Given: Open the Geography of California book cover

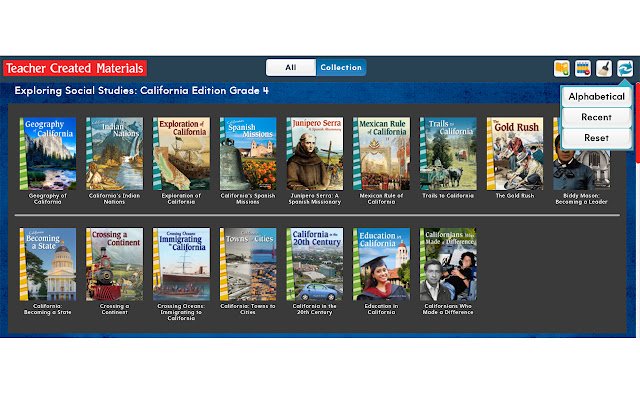Looking at the screenshot, I should tap(48, 153).
